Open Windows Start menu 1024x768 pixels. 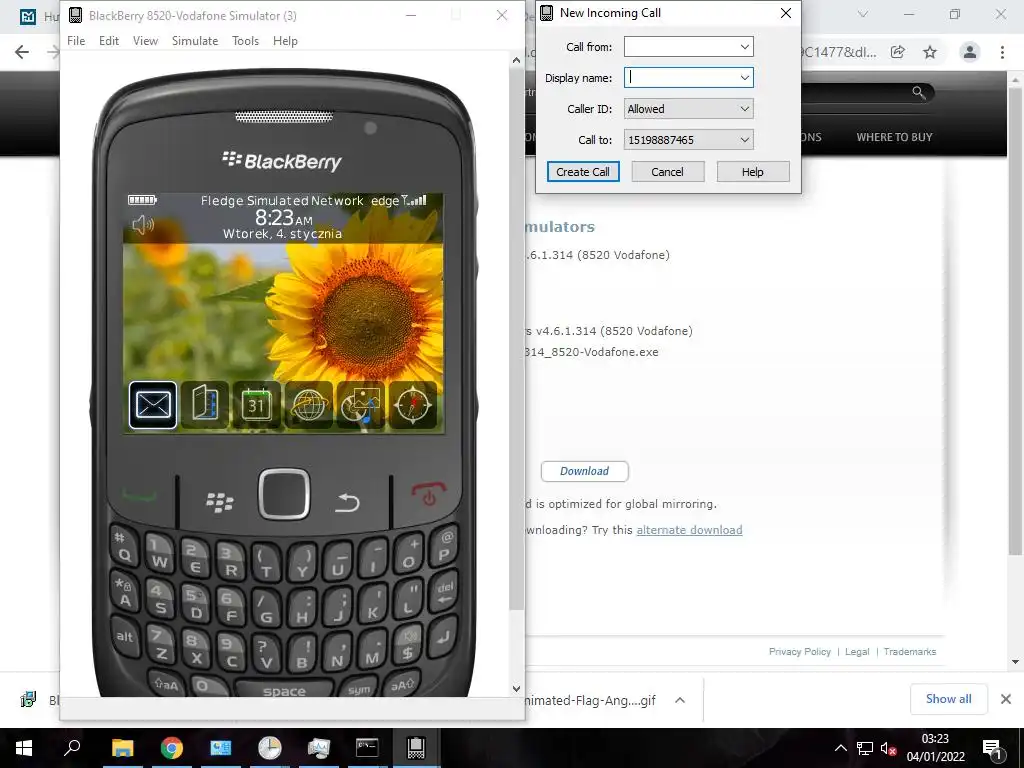[24, 748]
